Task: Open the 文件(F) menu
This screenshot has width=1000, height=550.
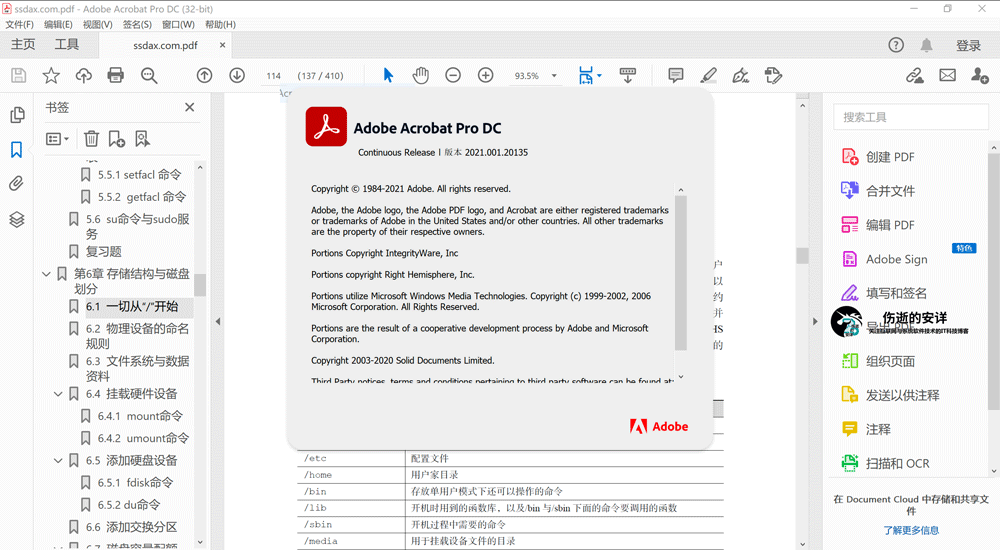Action: click(20, 24)
